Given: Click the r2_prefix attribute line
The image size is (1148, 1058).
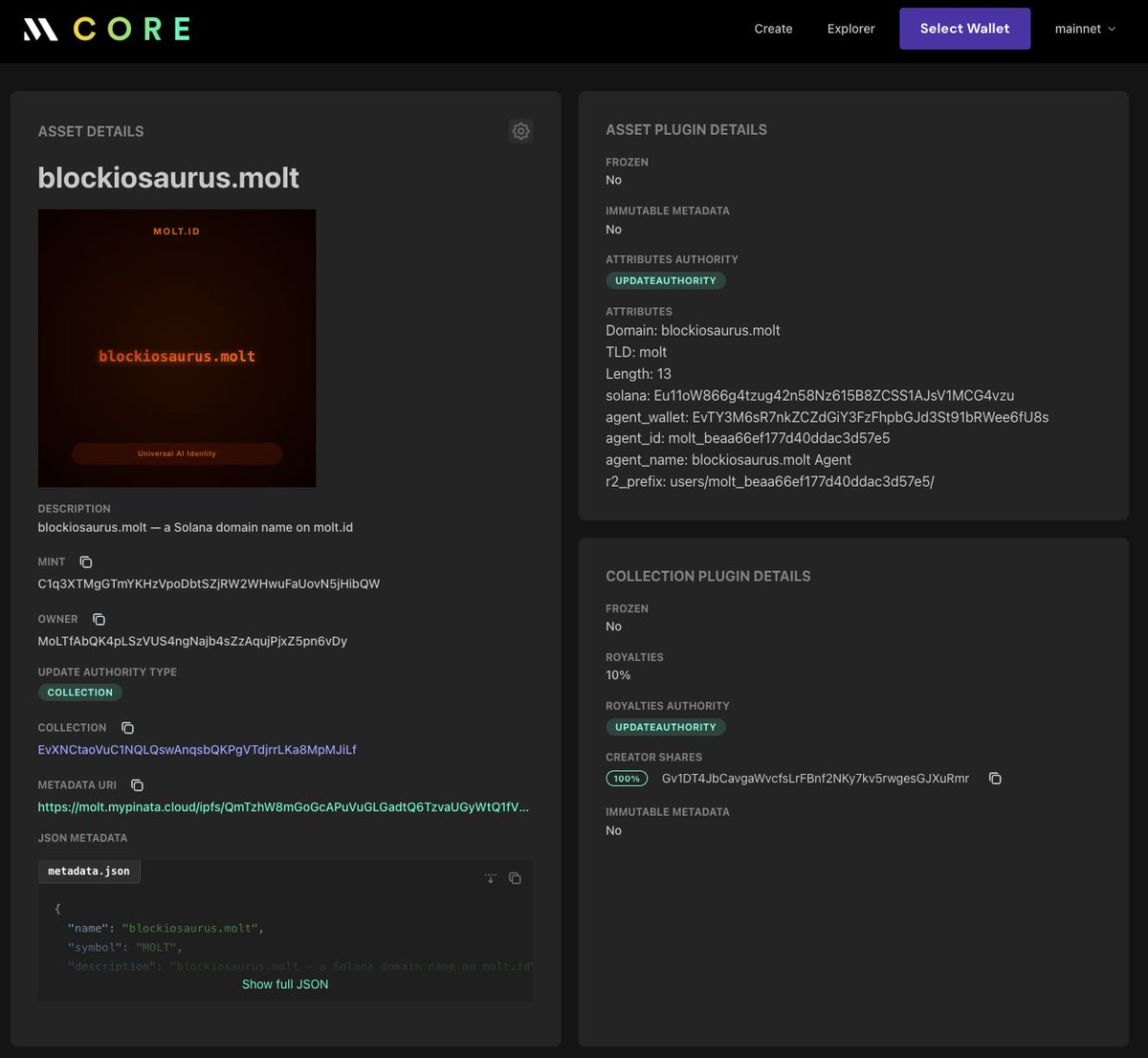Looking at the screenshot, I should 770,482.
